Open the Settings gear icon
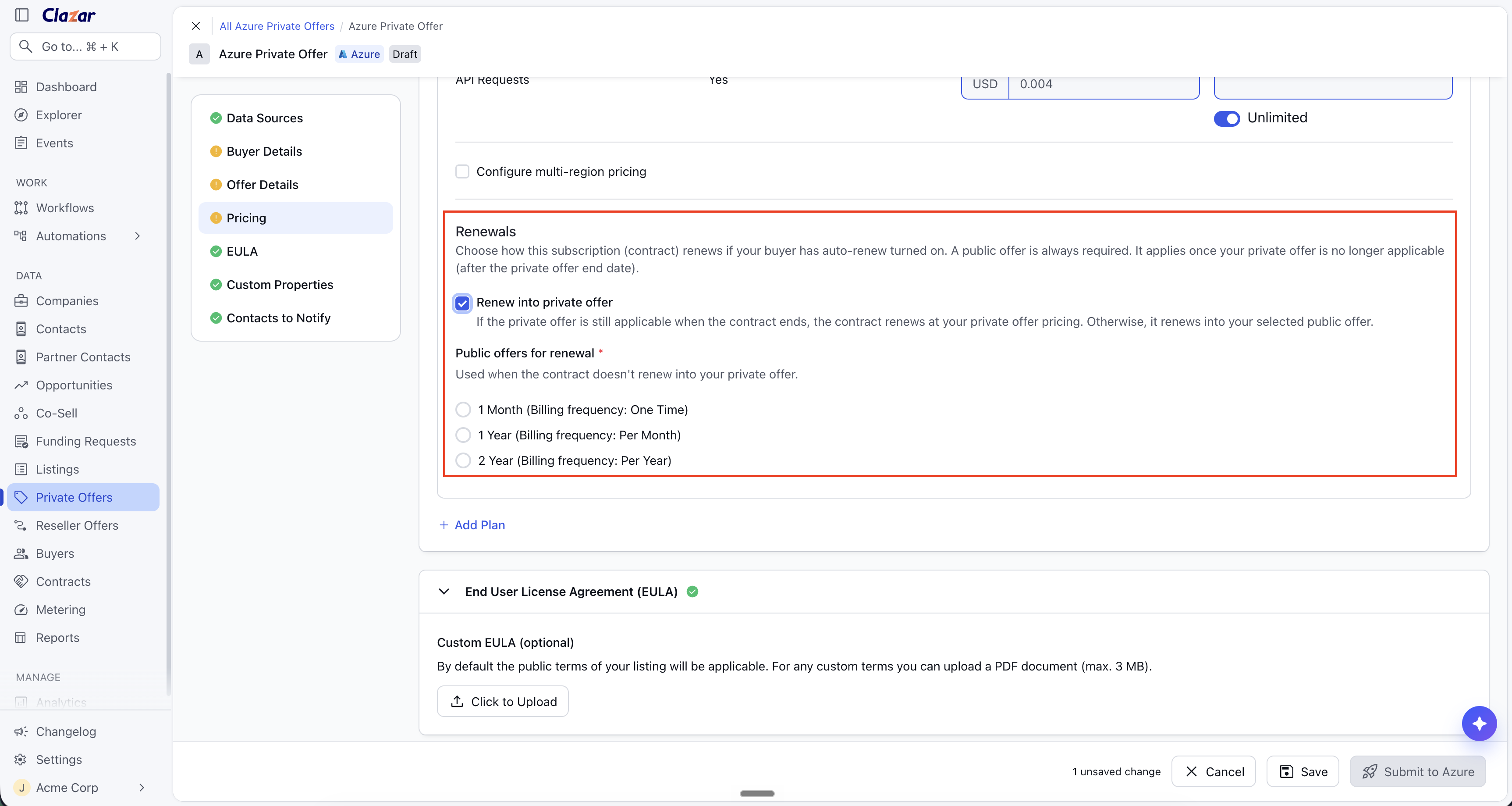This screenshot has width=1512, height=806. pyautogui.click(x=21, y=760)
